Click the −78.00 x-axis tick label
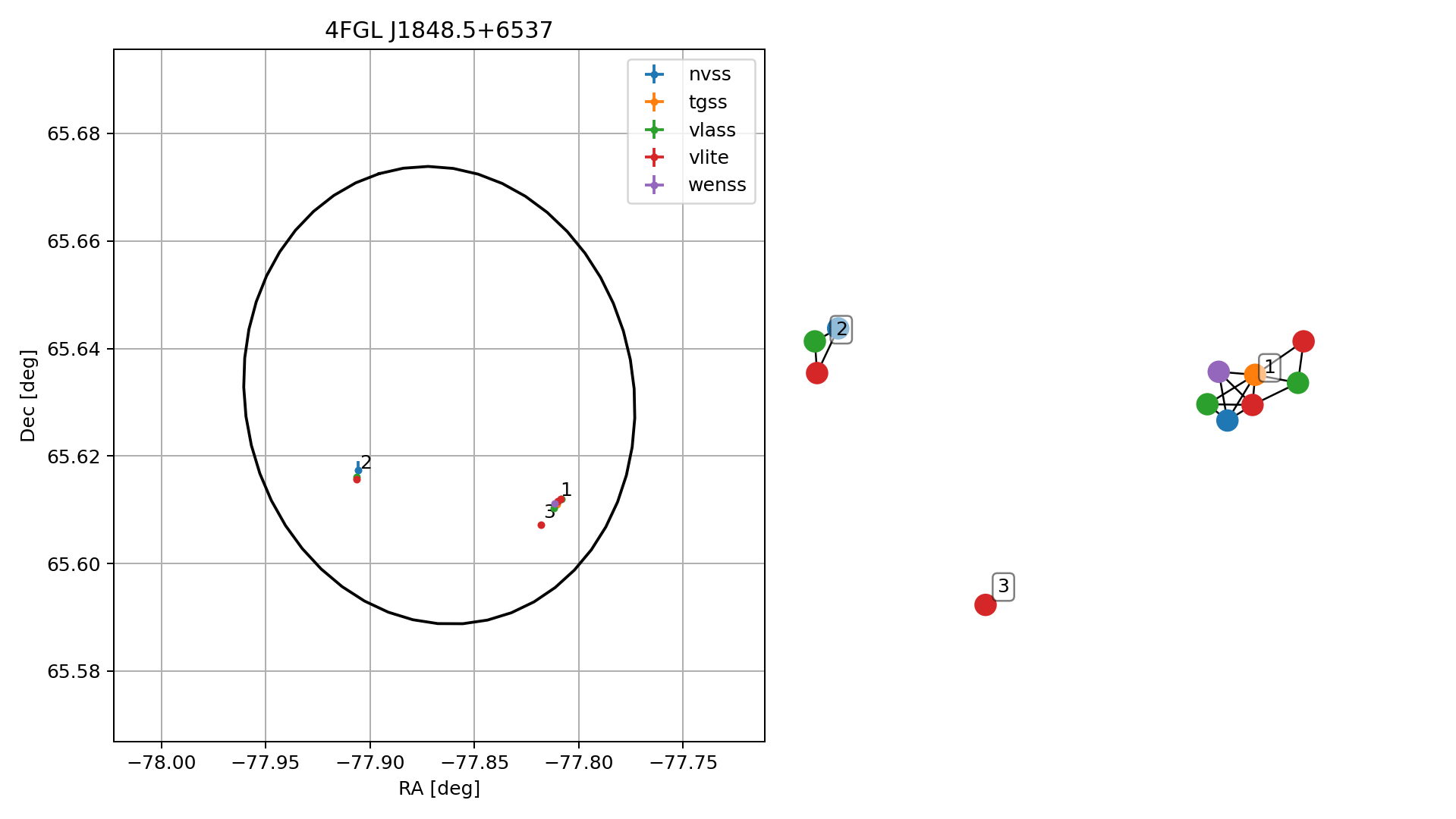Image resolution: width=1456 pixels, height=819 pixels. (161, 763)
